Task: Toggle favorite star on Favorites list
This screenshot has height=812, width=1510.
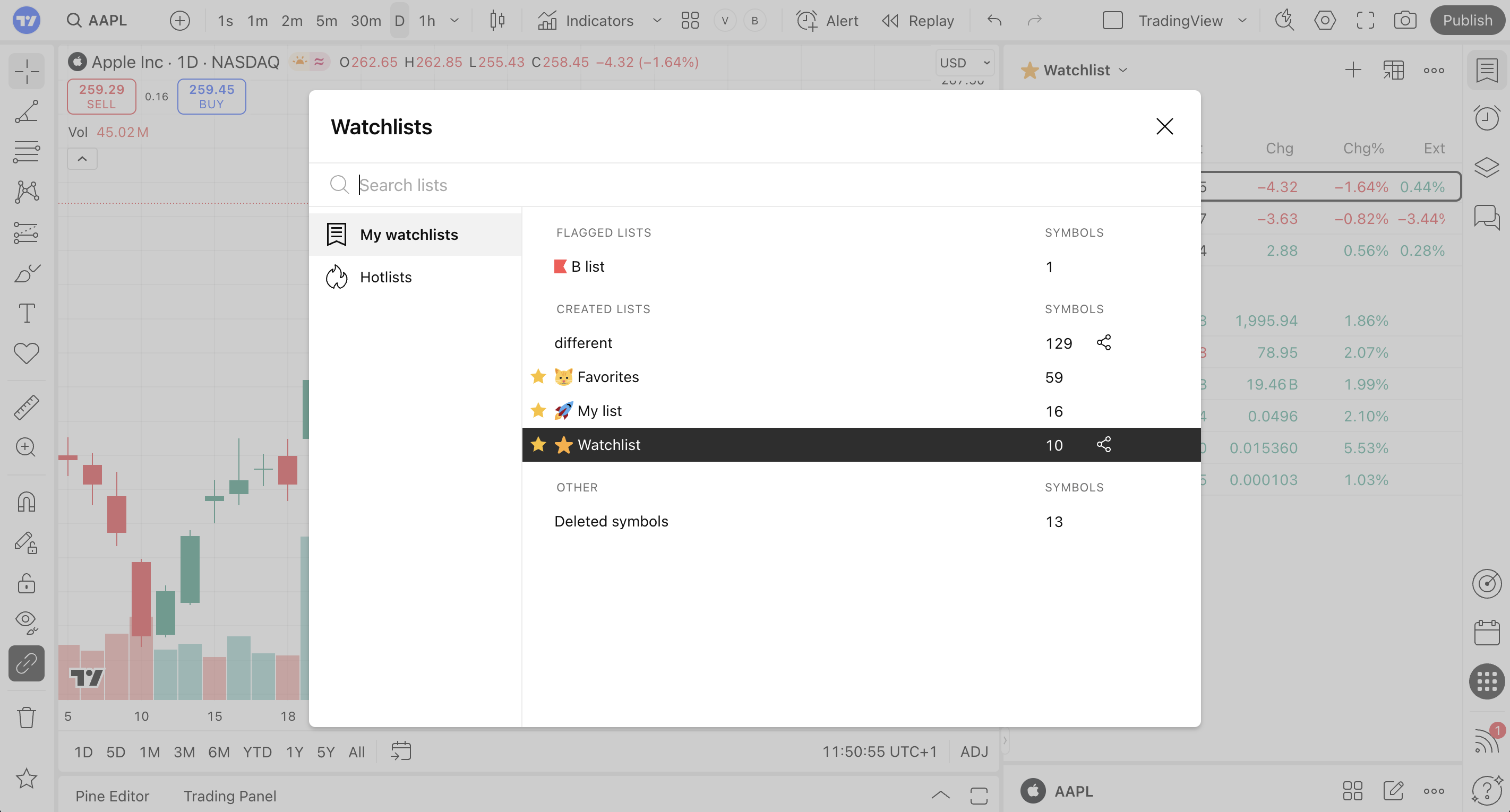Action: [x=538, y=377]
